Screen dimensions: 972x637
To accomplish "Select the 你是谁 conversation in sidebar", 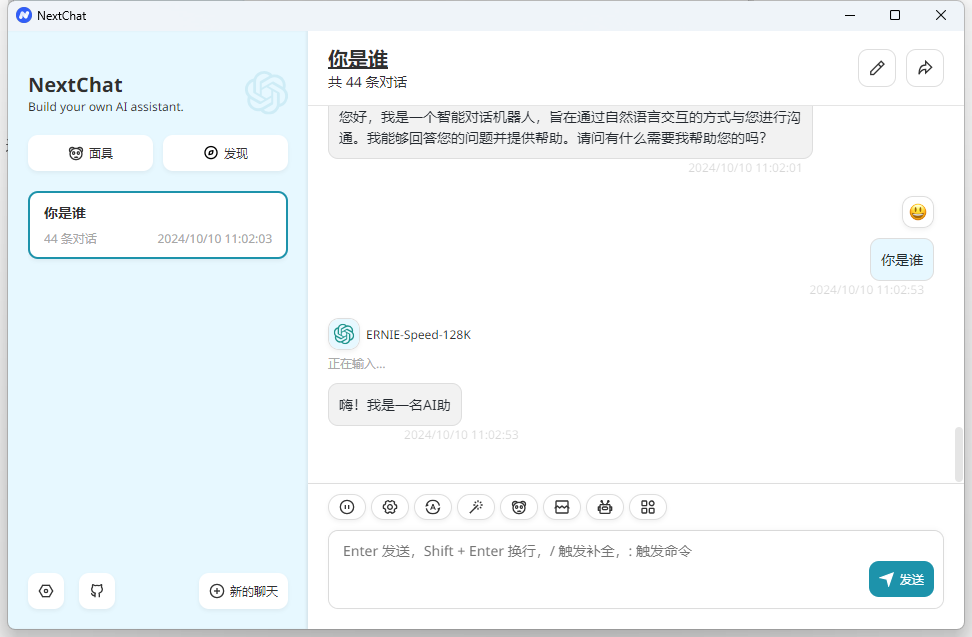I will click(158, 225).
